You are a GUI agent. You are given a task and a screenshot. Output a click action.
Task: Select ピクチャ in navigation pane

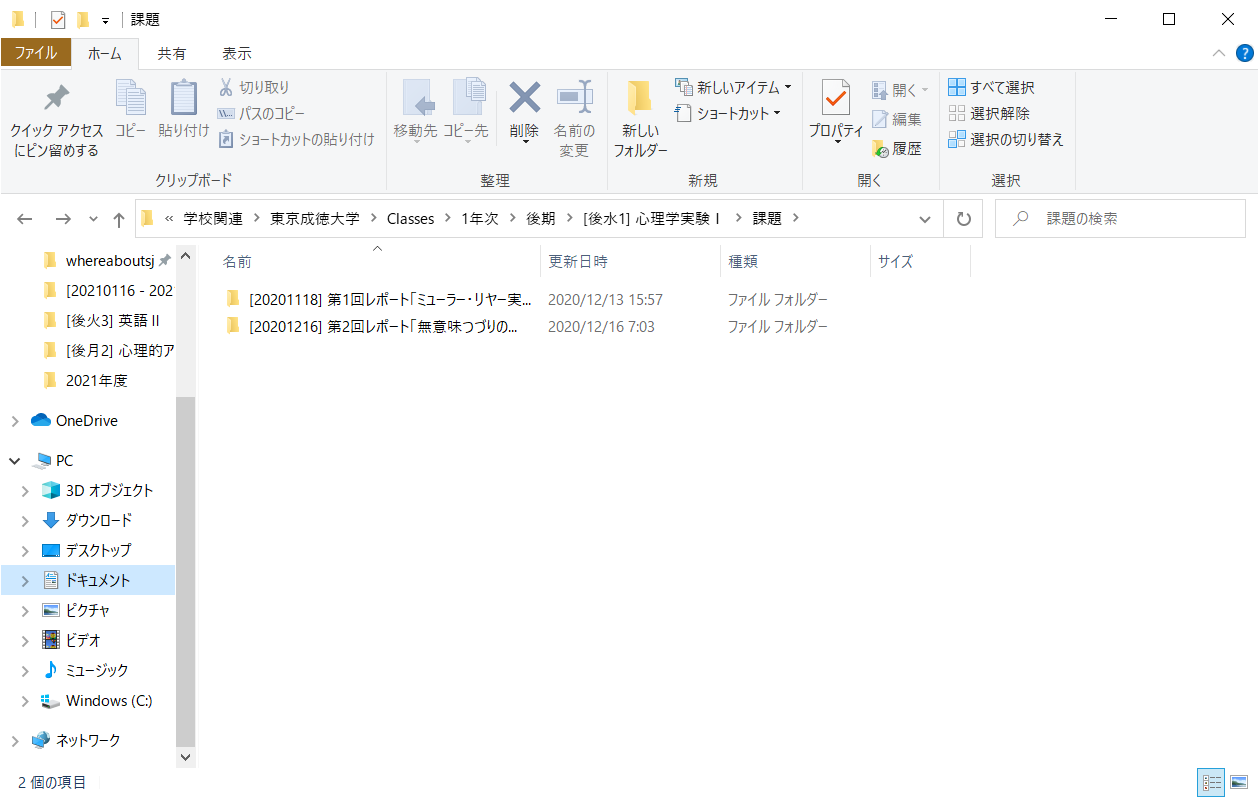pyautogui.click(x=87, y=610)
